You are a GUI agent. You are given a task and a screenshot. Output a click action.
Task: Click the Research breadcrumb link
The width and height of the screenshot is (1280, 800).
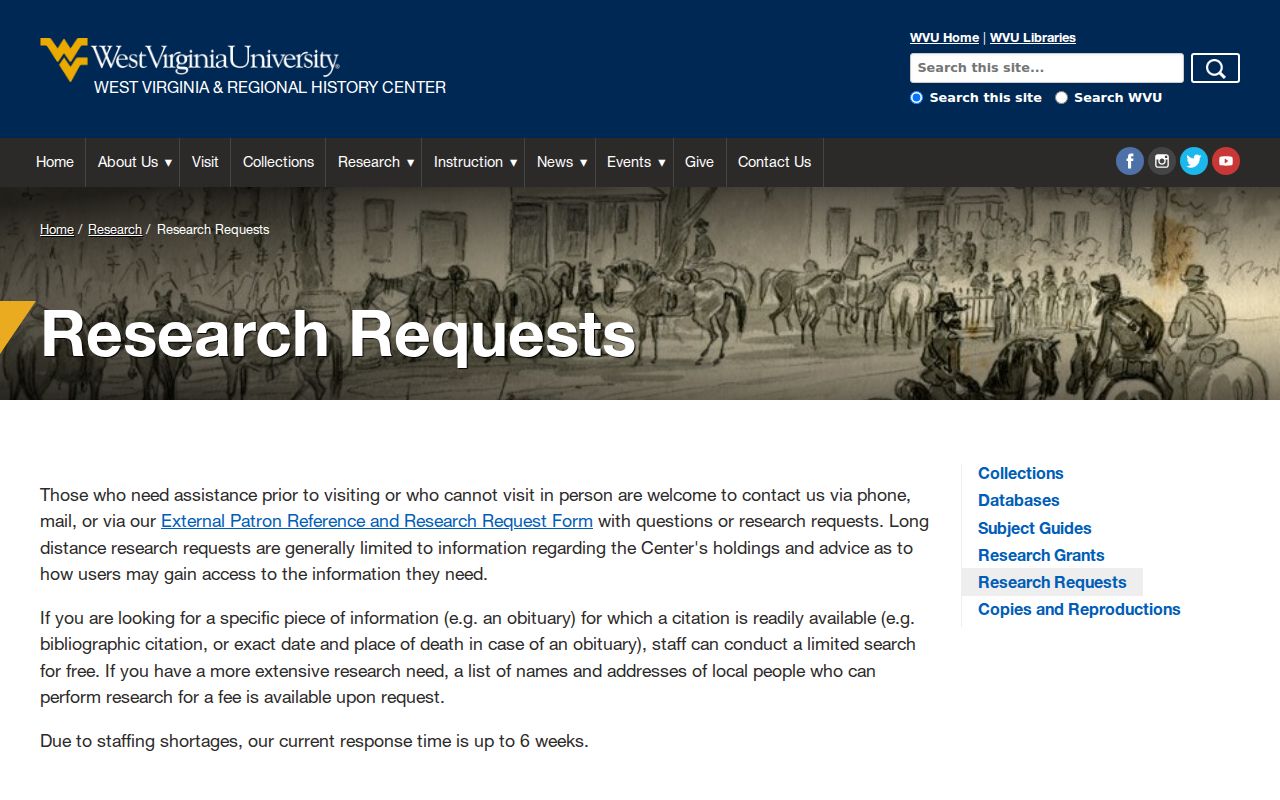click(115, 229)
